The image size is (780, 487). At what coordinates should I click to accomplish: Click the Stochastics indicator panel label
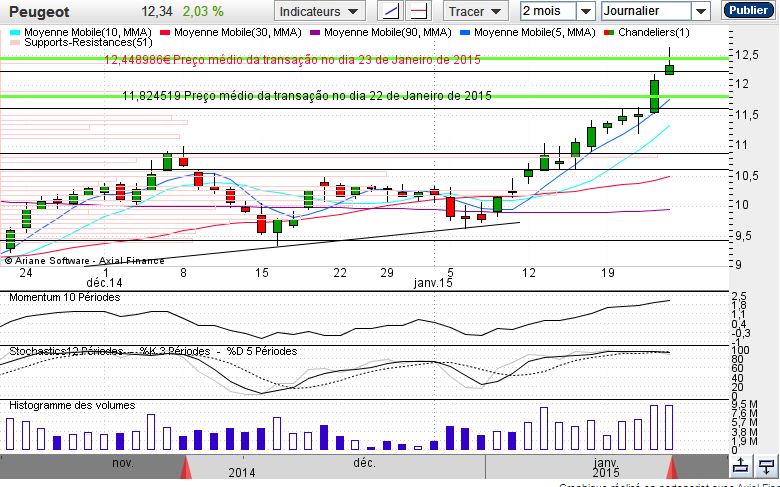click(x=153, y=352)
